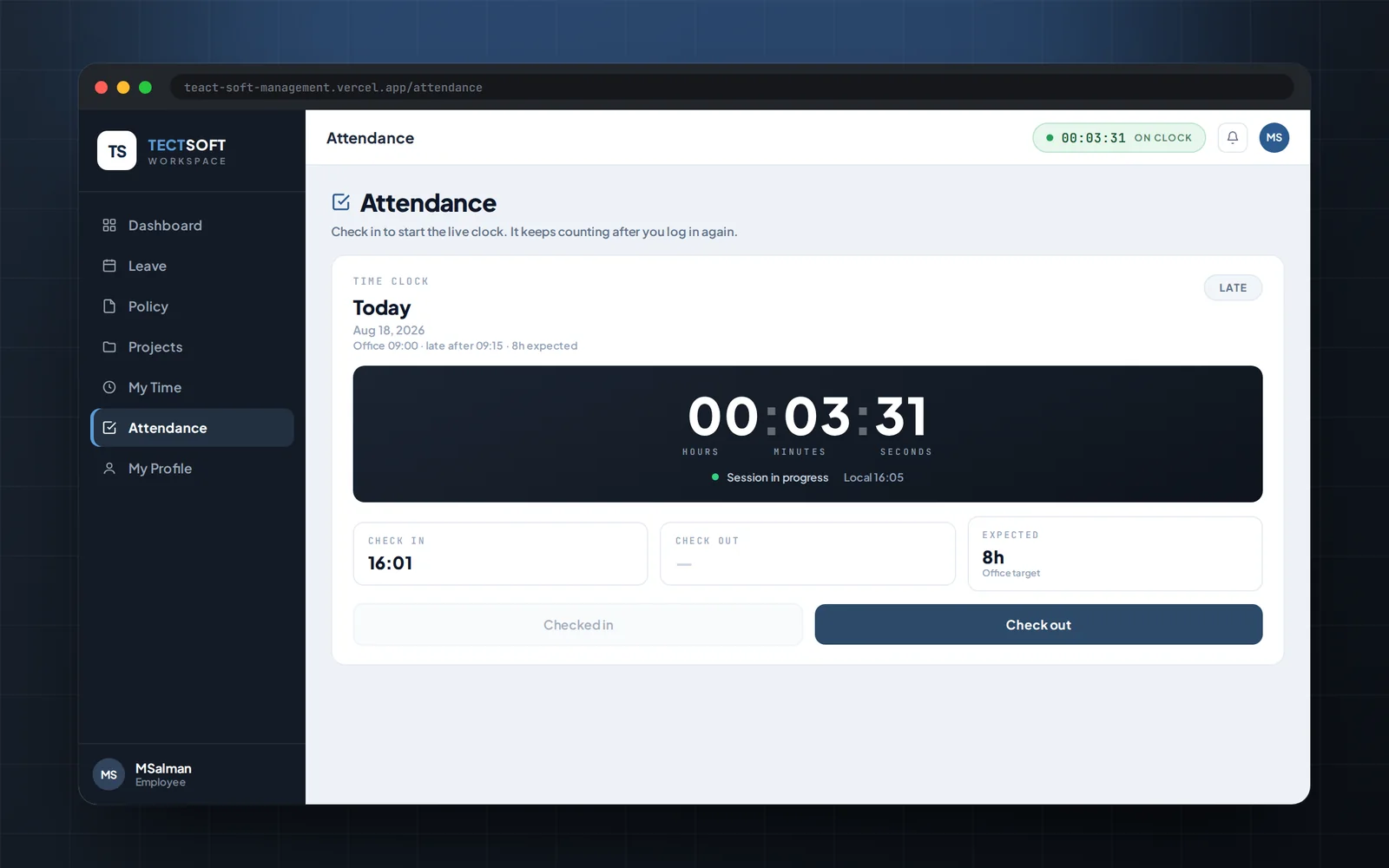The image size is (1389, 868).
Task: Click the LATE status badge
Action: (x=1233, y=288)
